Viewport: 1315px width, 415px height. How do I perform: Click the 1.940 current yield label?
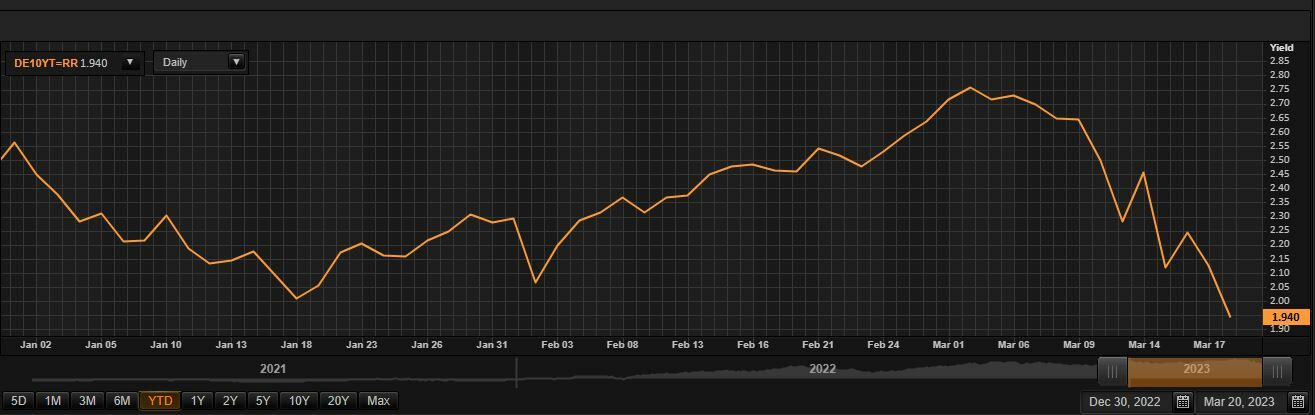pos(1285,317)
